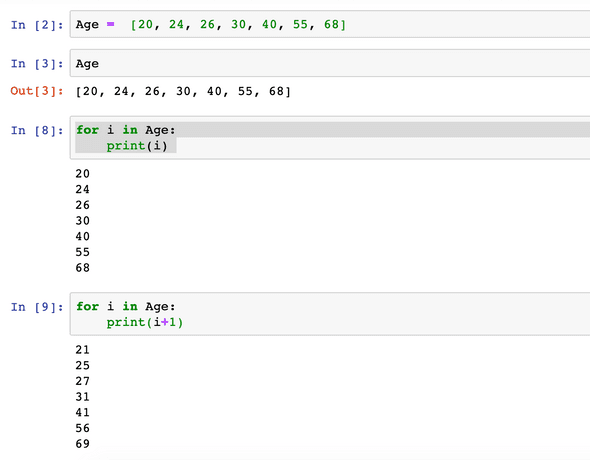Image resolution: width=590 pixels, height=460 pixels.
Task: Click the Out[3] output prompt
Action: pyautogui.click(x=37, y=91)
